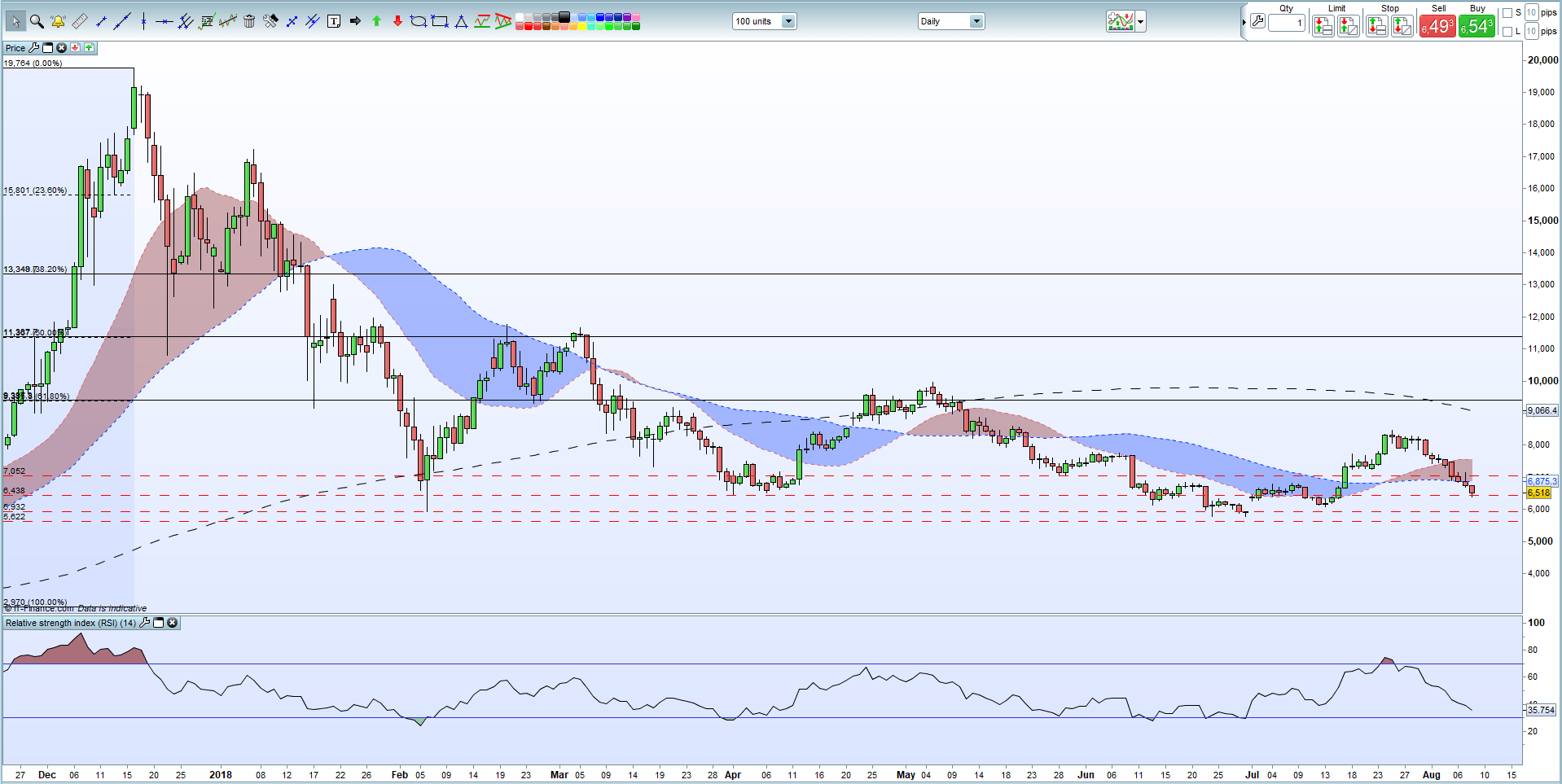The image size is (1562, 784).
Task: Open the object properties hammer-and-wrench tool
Action: click(270, 21)
